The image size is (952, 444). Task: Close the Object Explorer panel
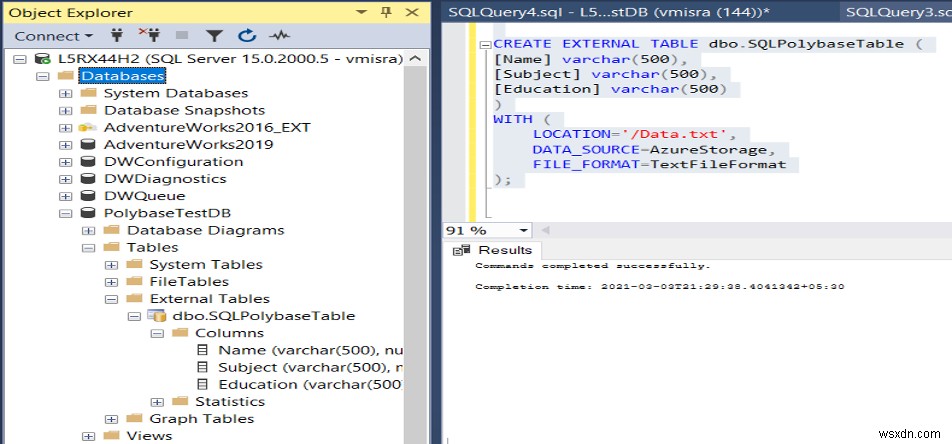[x=412, y=12]
